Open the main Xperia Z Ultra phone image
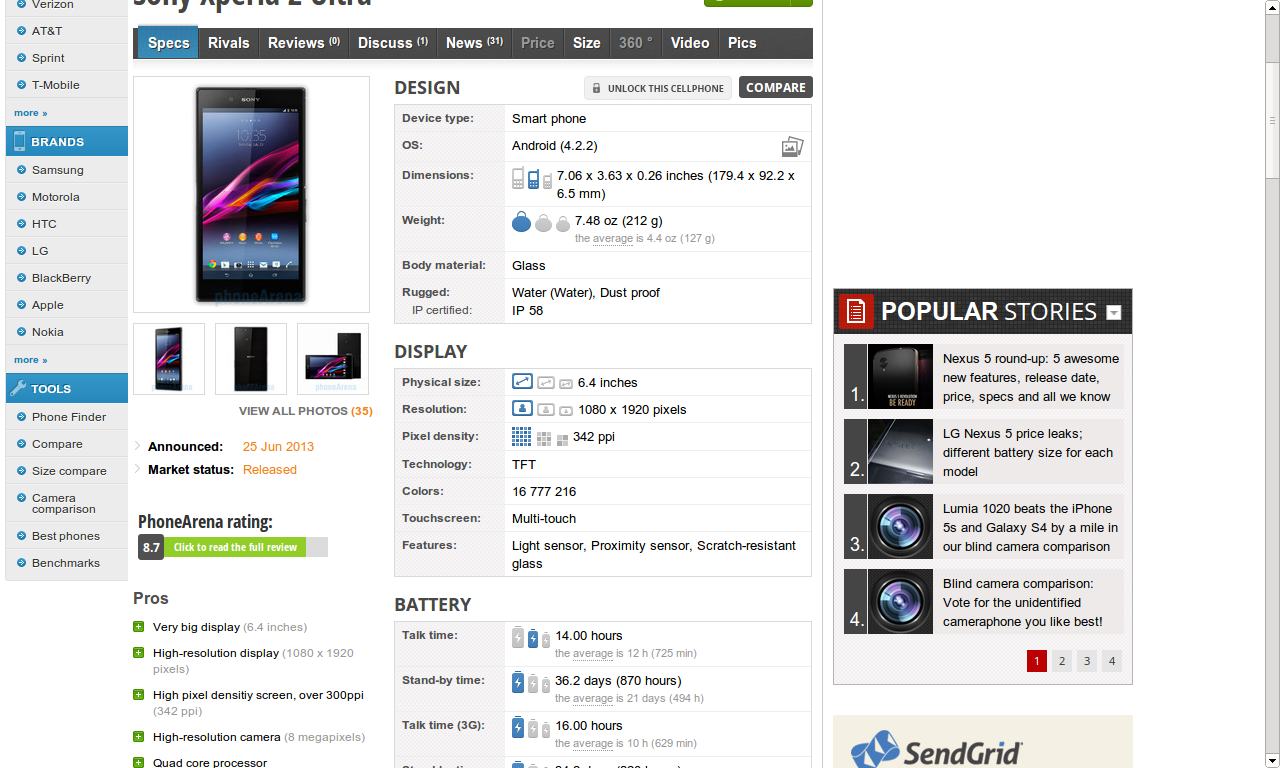Viewport: 1280px width, 768px height. click(x=251, y=195)
